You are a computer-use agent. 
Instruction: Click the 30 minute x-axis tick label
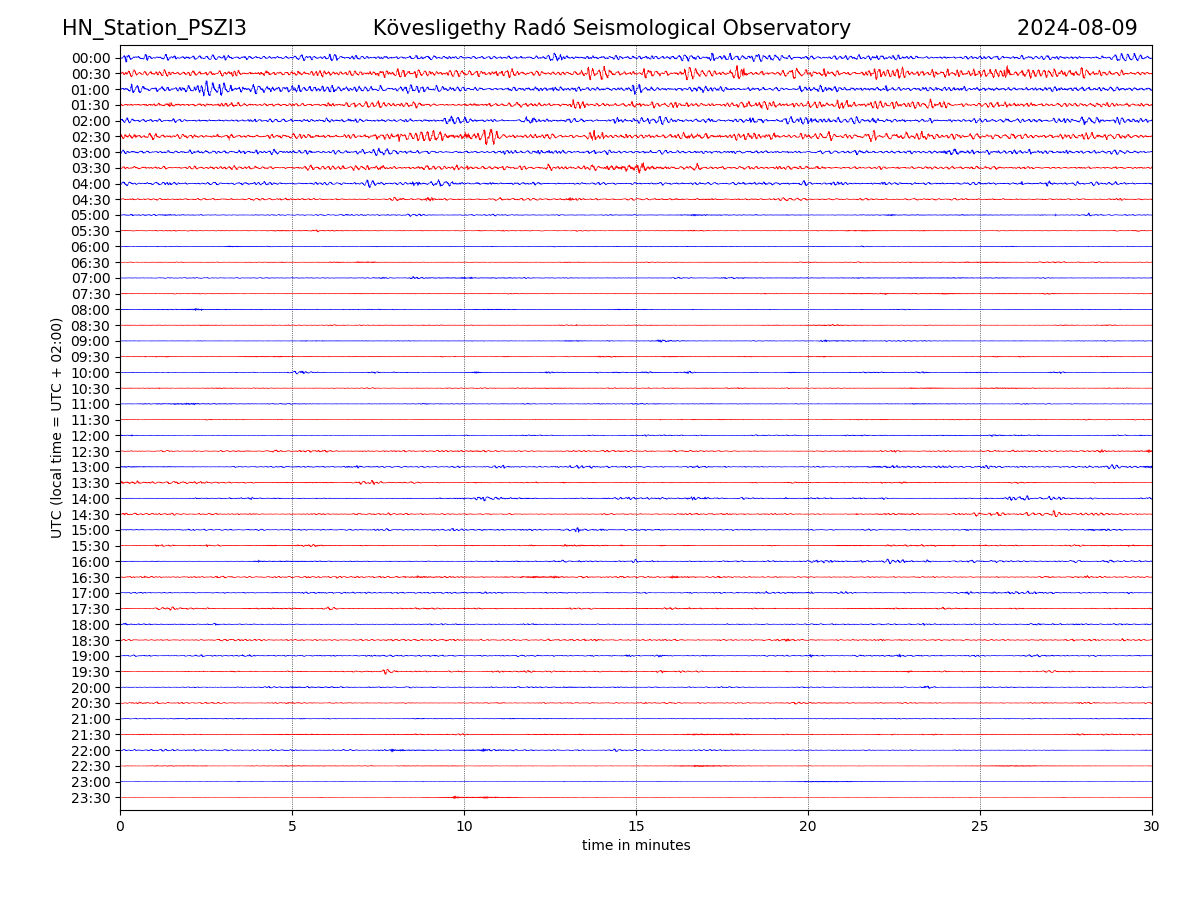(x=1152, y=827)
